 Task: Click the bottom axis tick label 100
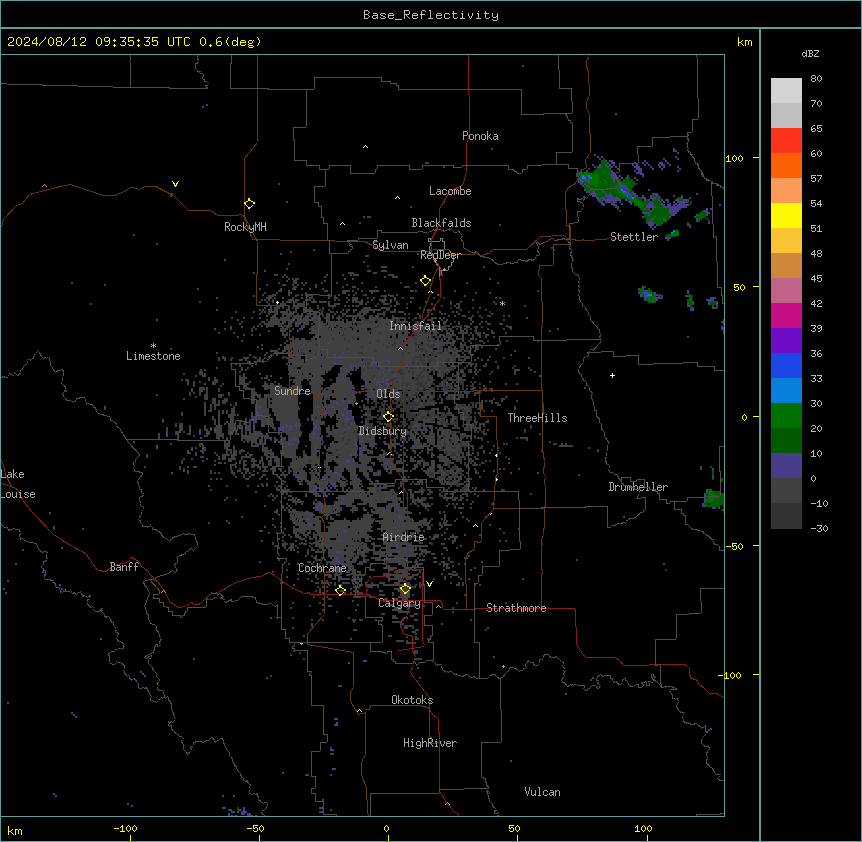(643, 828)
